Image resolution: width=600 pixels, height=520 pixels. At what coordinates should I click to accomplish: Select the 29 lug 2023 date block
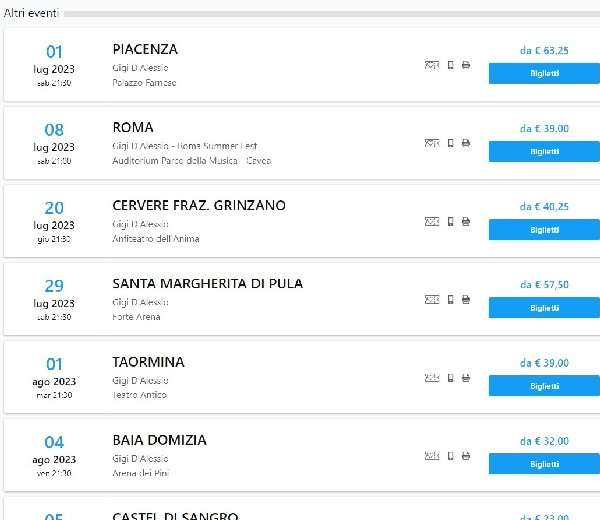click(x=54, y=300)
